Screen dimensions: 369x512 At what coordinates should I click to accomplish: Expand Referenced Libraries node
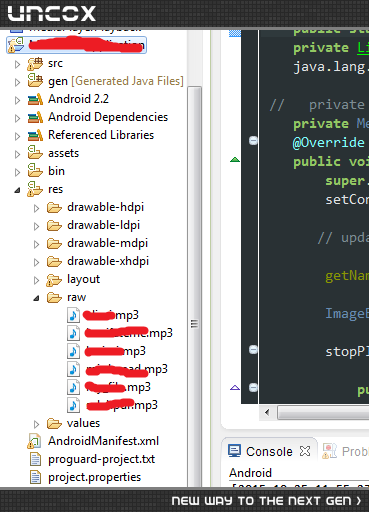[x=18, y=136]
